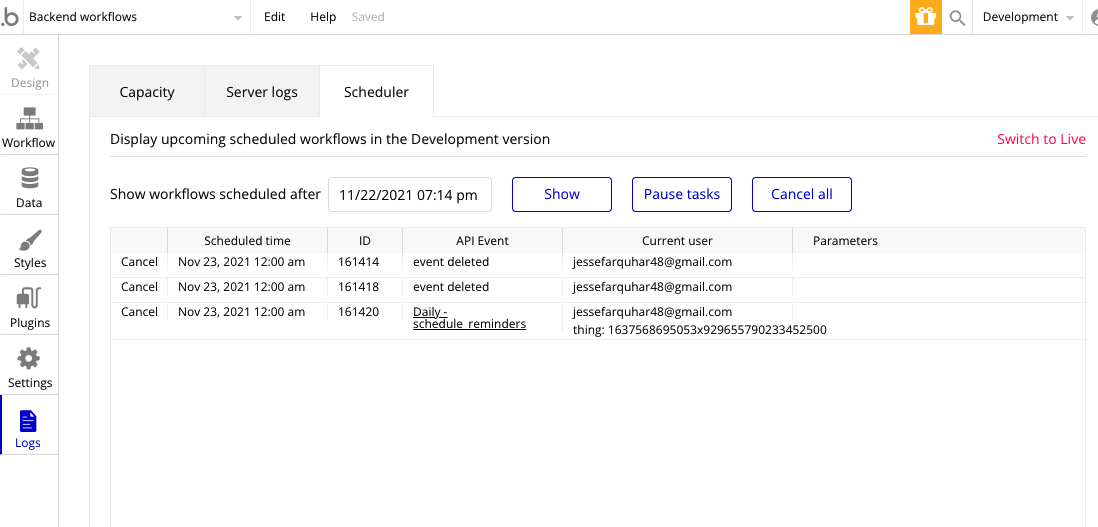Click the Cancel all button
The image size is (1098, 527).
pyautogui.click(x=801, y=194)
